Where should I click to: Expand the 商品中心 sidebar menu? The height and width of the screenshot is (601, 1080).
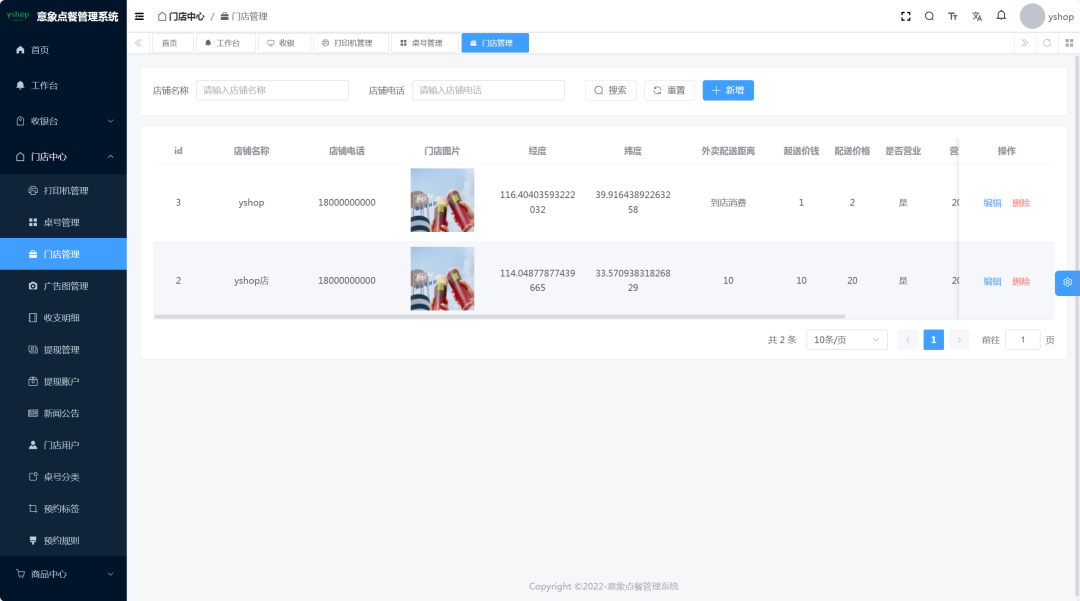tap(63, 574)
